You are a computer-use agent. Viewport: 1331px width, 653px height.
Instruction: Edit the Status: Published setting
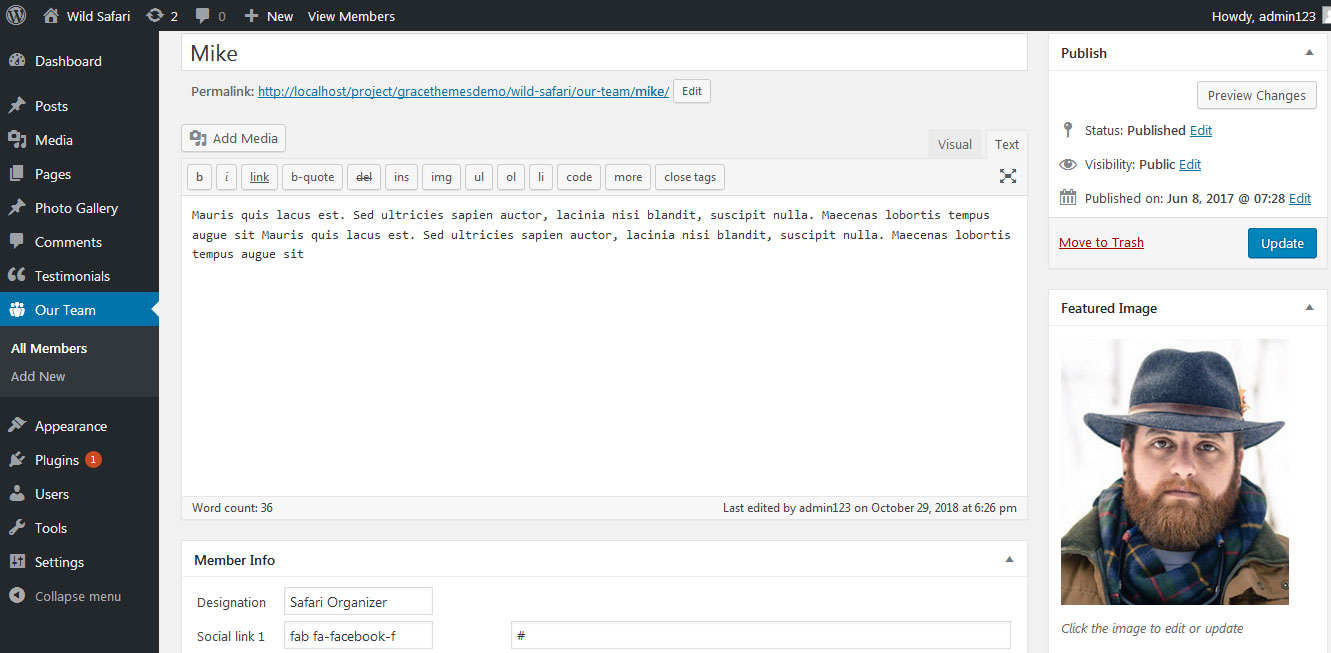(1201, 130)
